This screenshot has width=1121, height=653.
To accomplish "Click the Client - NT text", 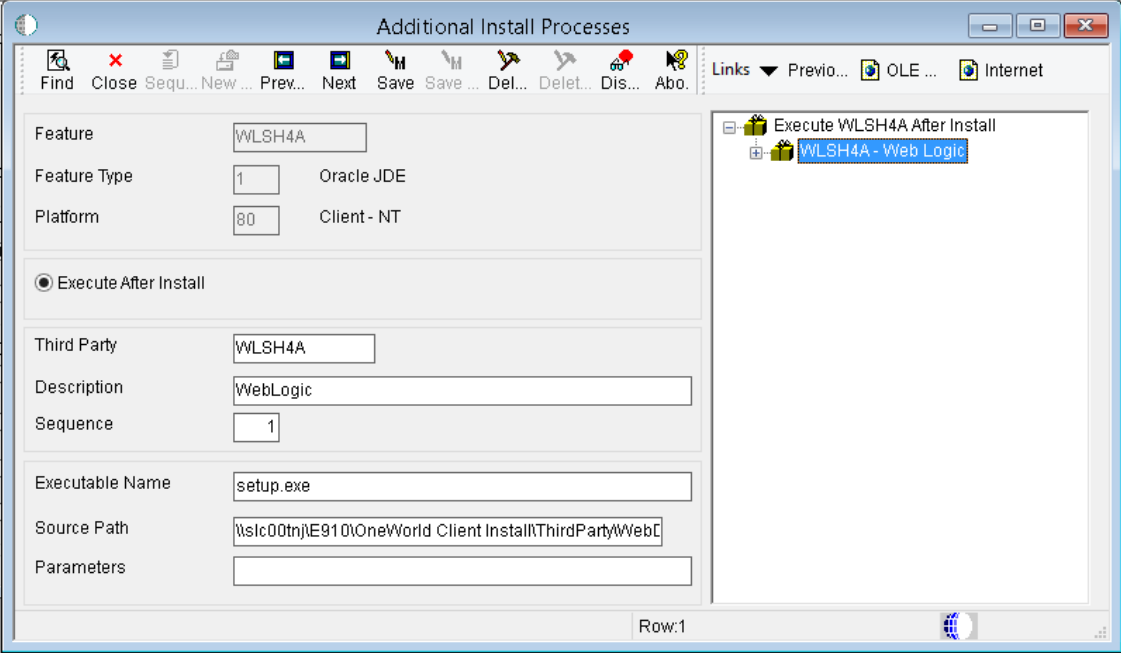I will (360, 217).
